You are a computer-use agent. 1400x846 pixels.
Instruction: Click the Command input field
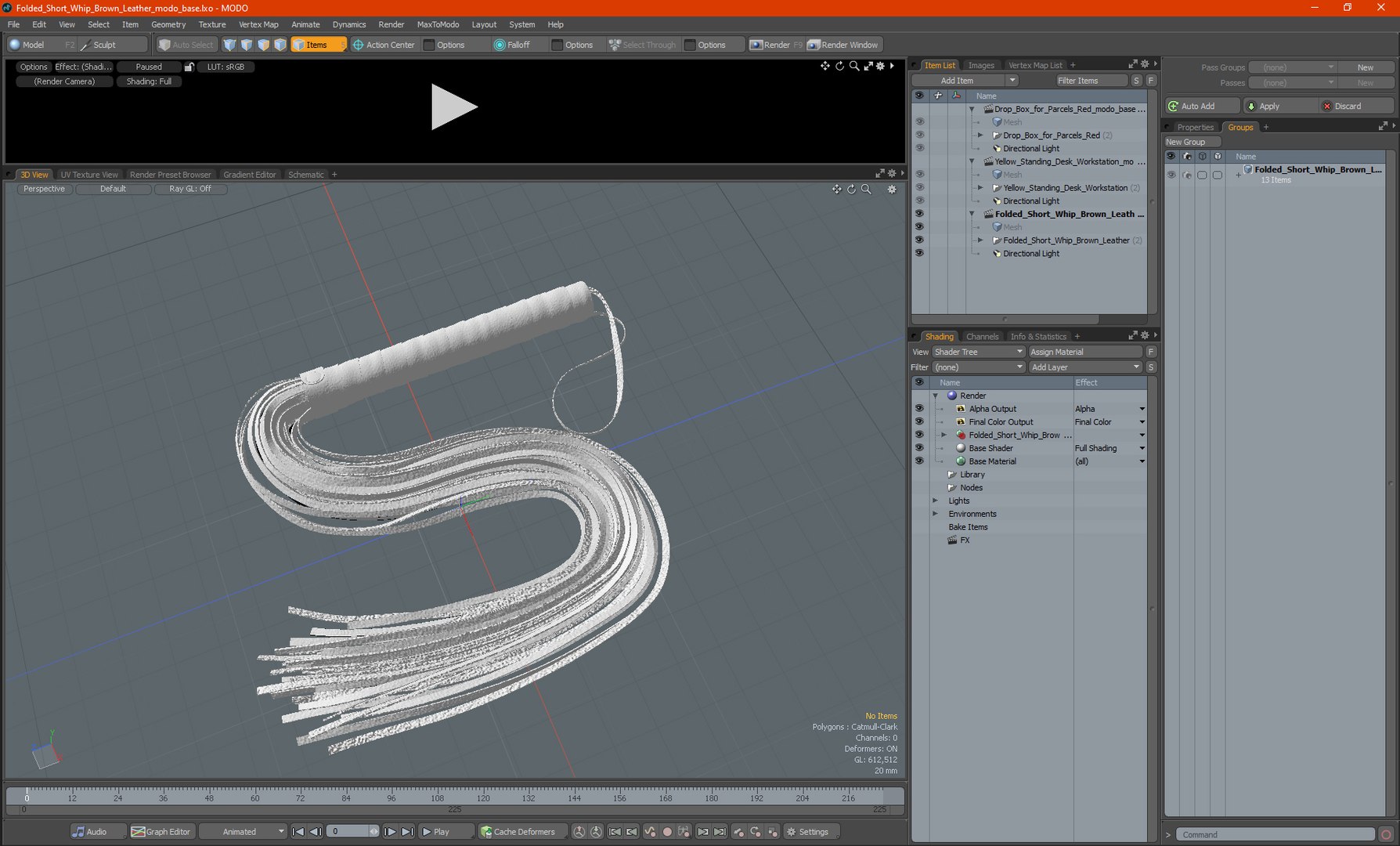click(x=1276, y=834)
